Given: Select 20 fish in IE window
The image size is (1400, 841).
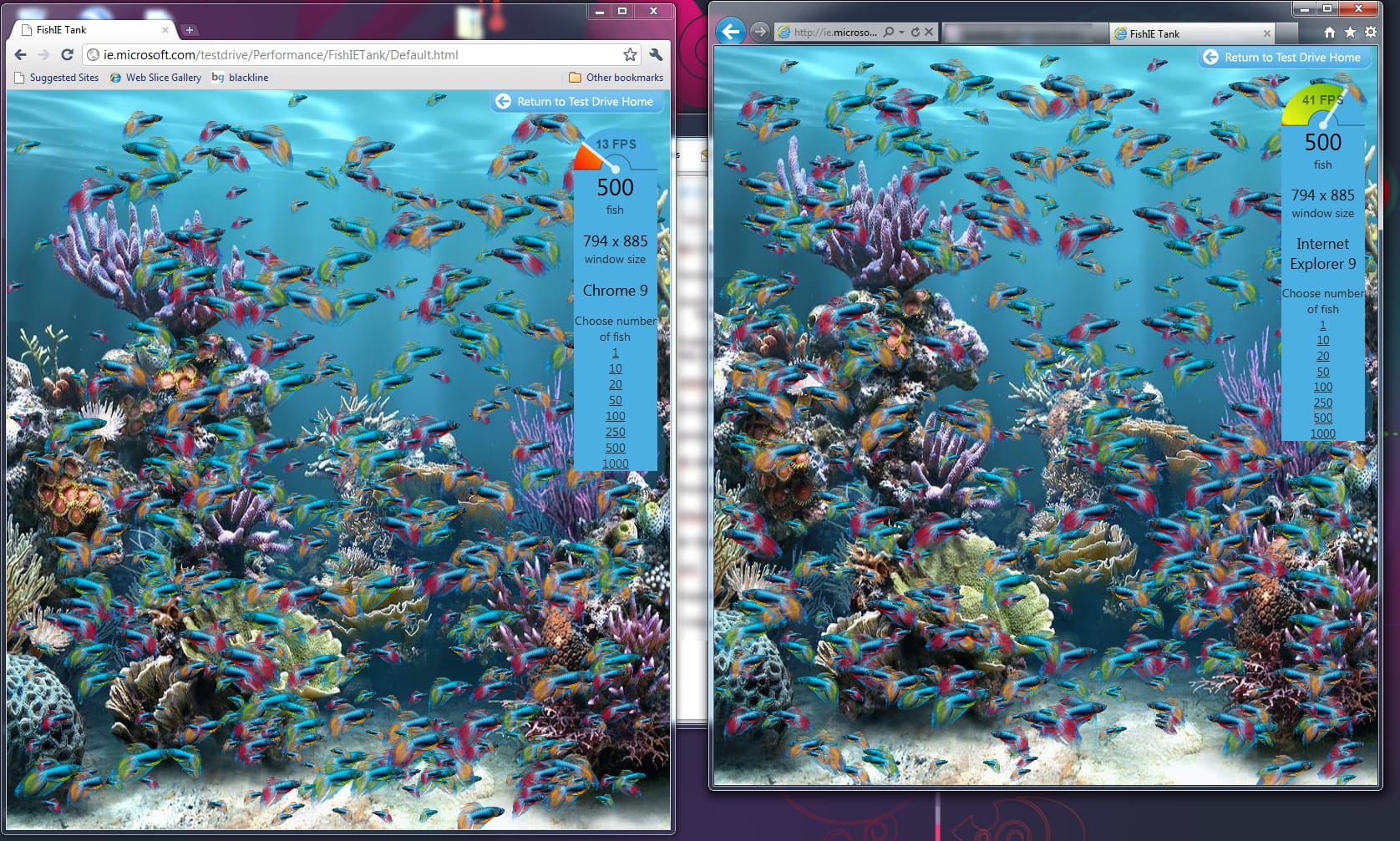Looking at the screenshot, I should pyautogui.click(x=1322, y=356).
